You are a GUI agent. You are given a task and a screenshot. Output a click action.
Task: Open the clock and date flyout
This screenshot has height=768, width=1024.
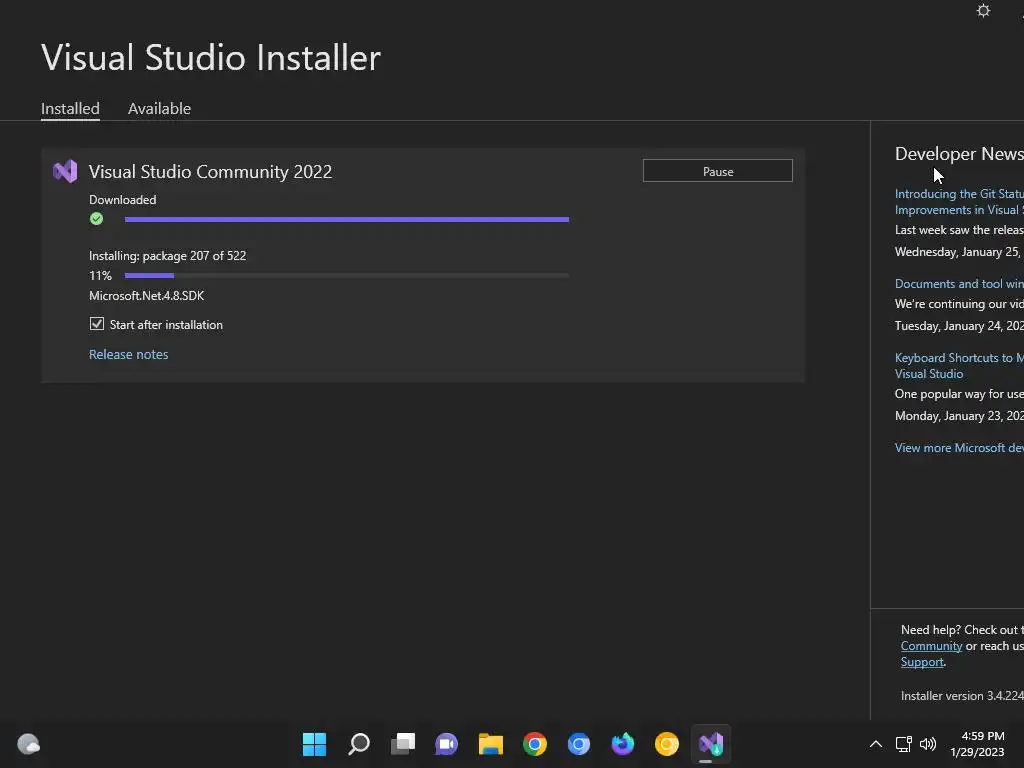978,744
